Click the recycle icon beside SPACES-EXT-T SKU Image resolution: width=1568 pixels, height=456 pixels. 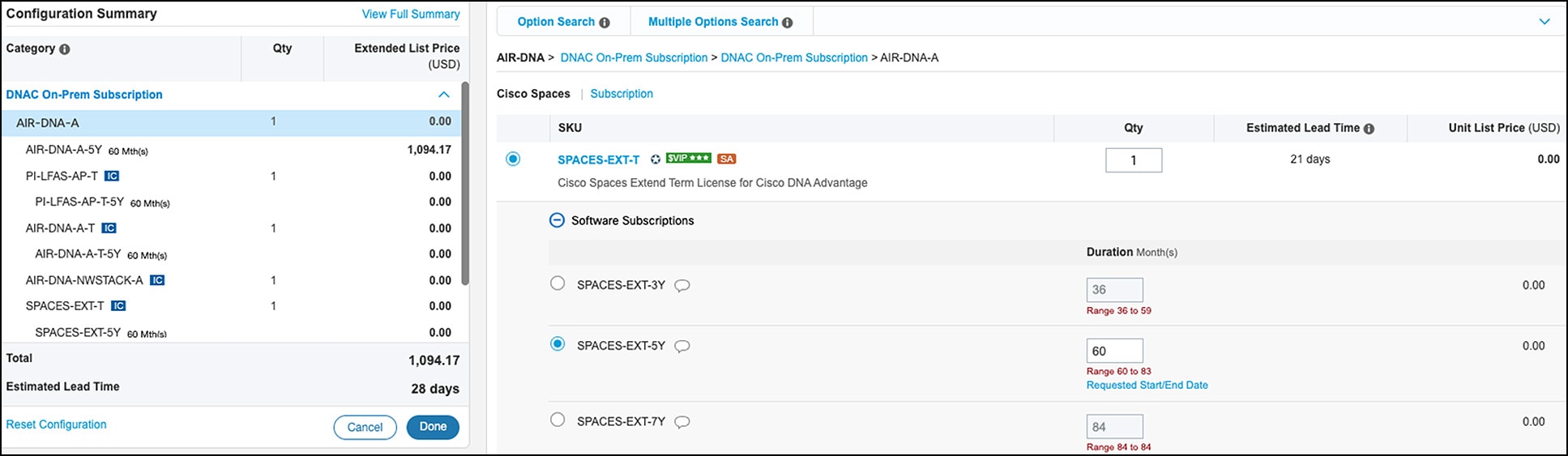pos(656,160)
